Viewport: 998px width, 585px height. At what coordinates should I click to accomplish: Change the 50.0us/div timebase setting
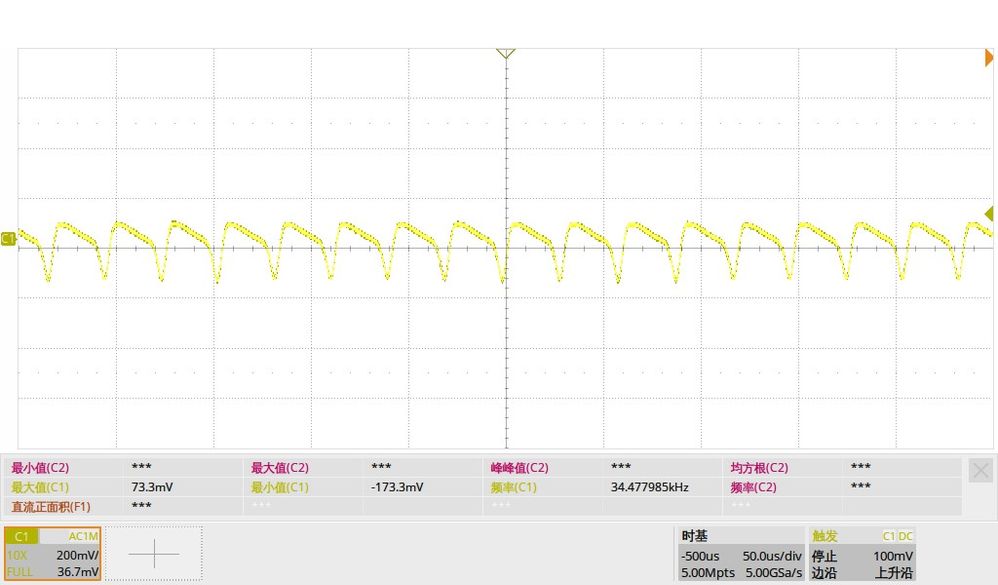[x=771, y=556]
